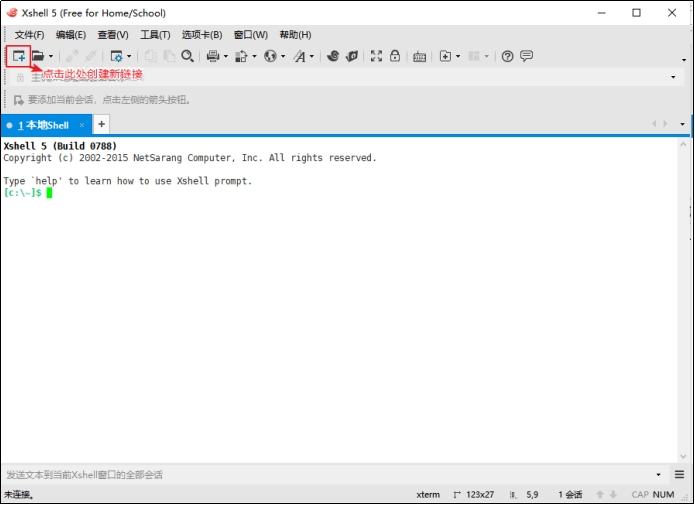Open the 文件(F) menu
Screen dimensions: 695x505
point(29,35)
